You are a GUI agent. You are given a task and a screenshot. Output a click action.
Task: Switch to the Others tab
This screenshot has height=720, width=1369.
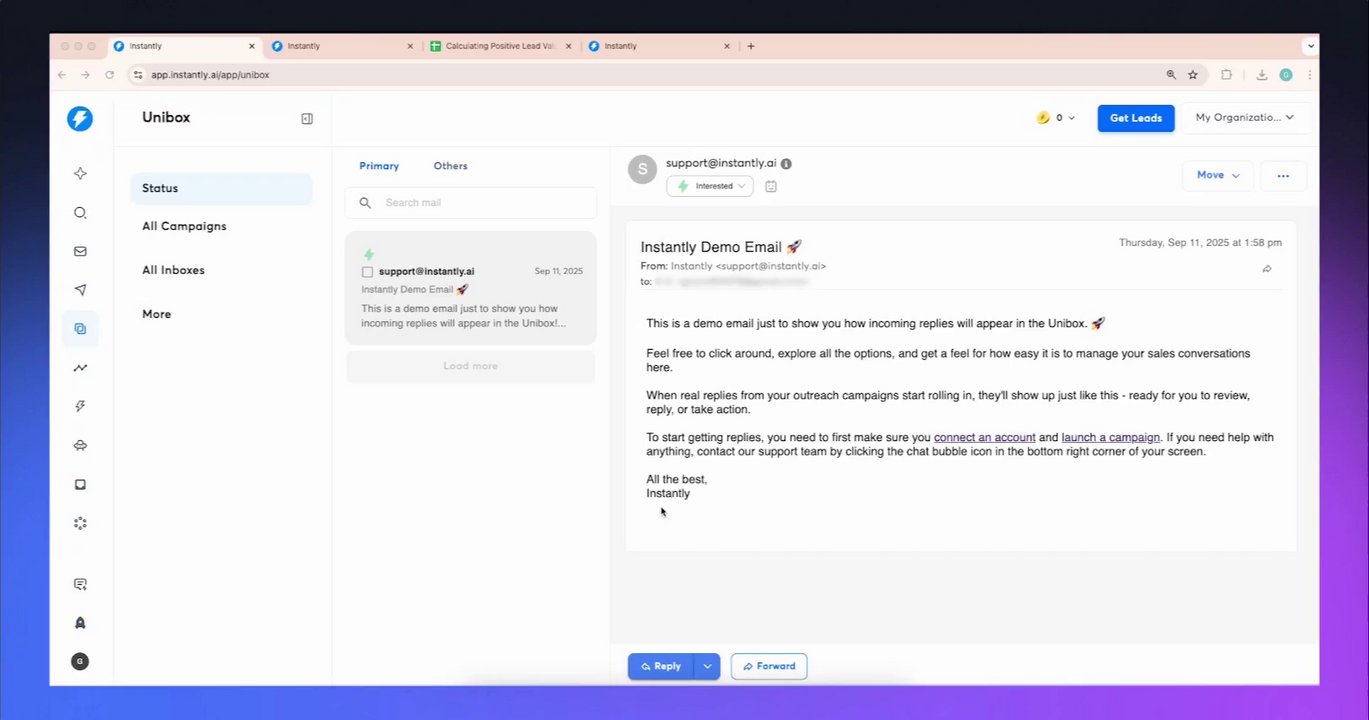(450, 166)
